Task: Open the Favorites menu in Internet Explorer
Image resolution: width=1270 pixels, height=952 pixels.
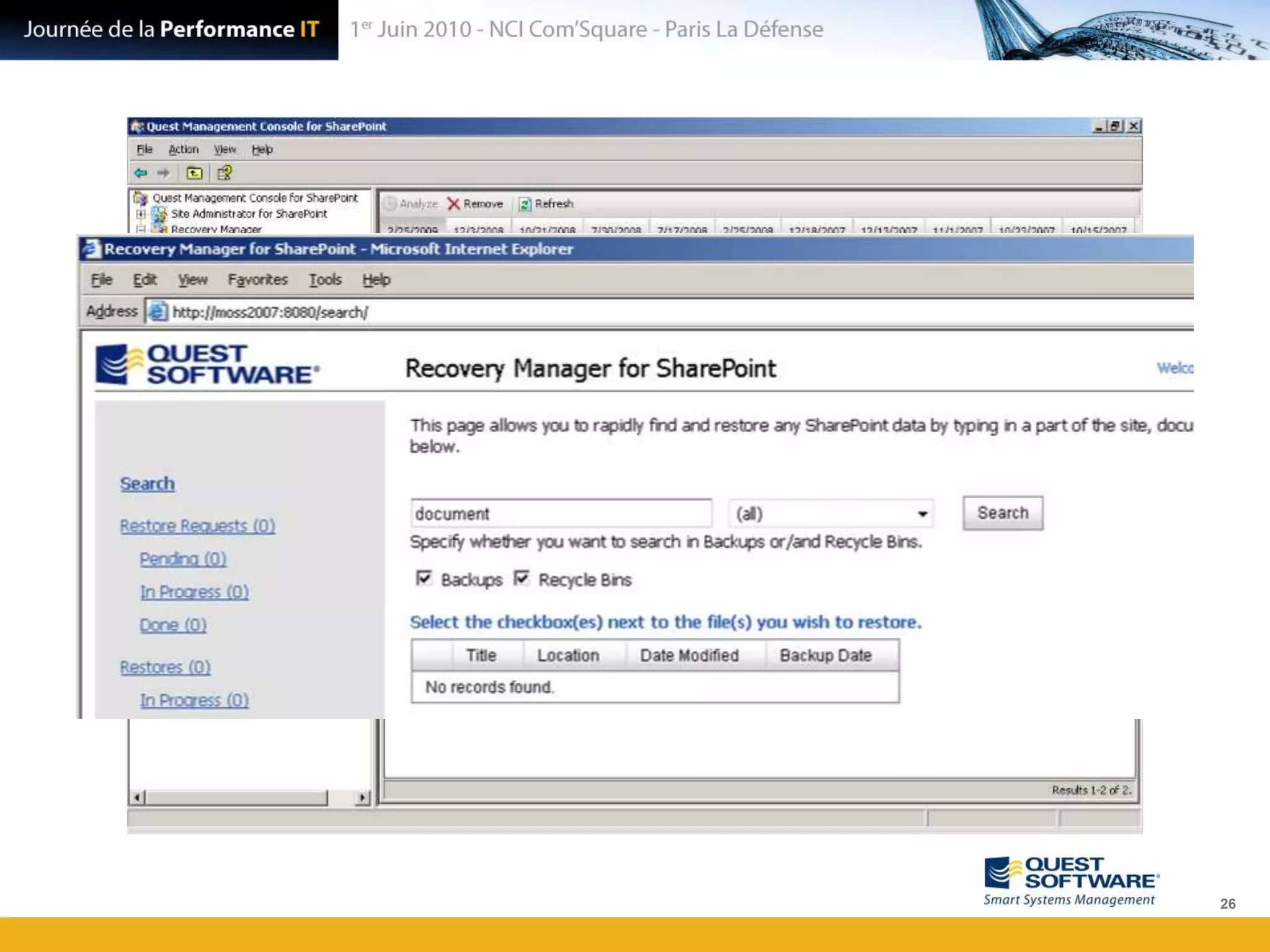Action: click(257, 280)
